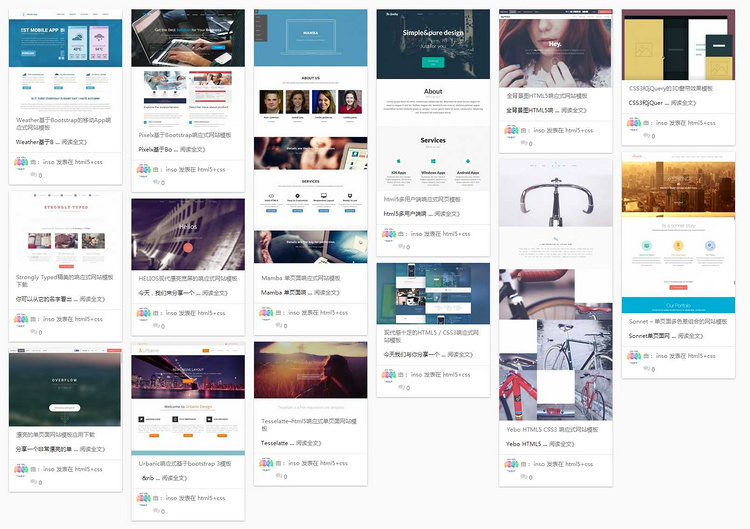Select the author avatar on the html5多用户端 card
Image resolution: width=750 pixels, height=529 pixels.
click(389, 235)
